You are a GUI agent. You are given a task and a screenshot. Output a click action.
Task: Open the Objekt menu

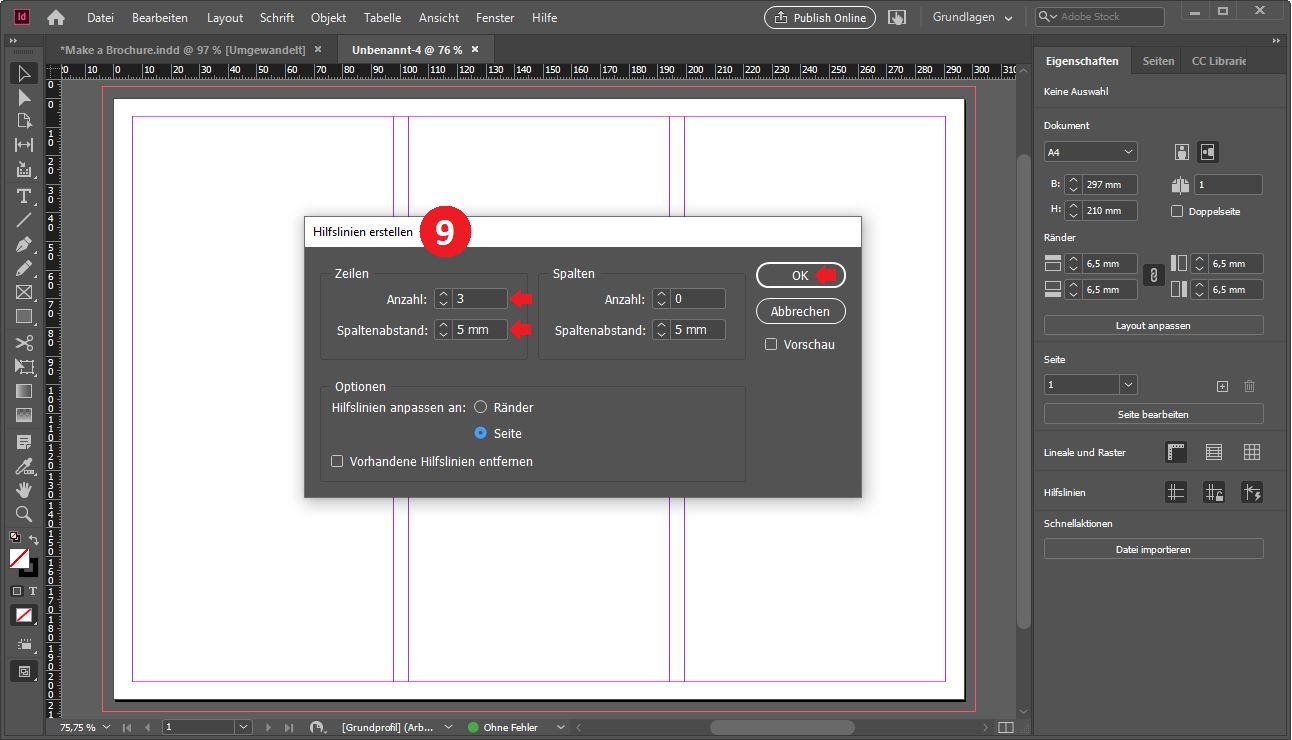(x=328, y=18)
